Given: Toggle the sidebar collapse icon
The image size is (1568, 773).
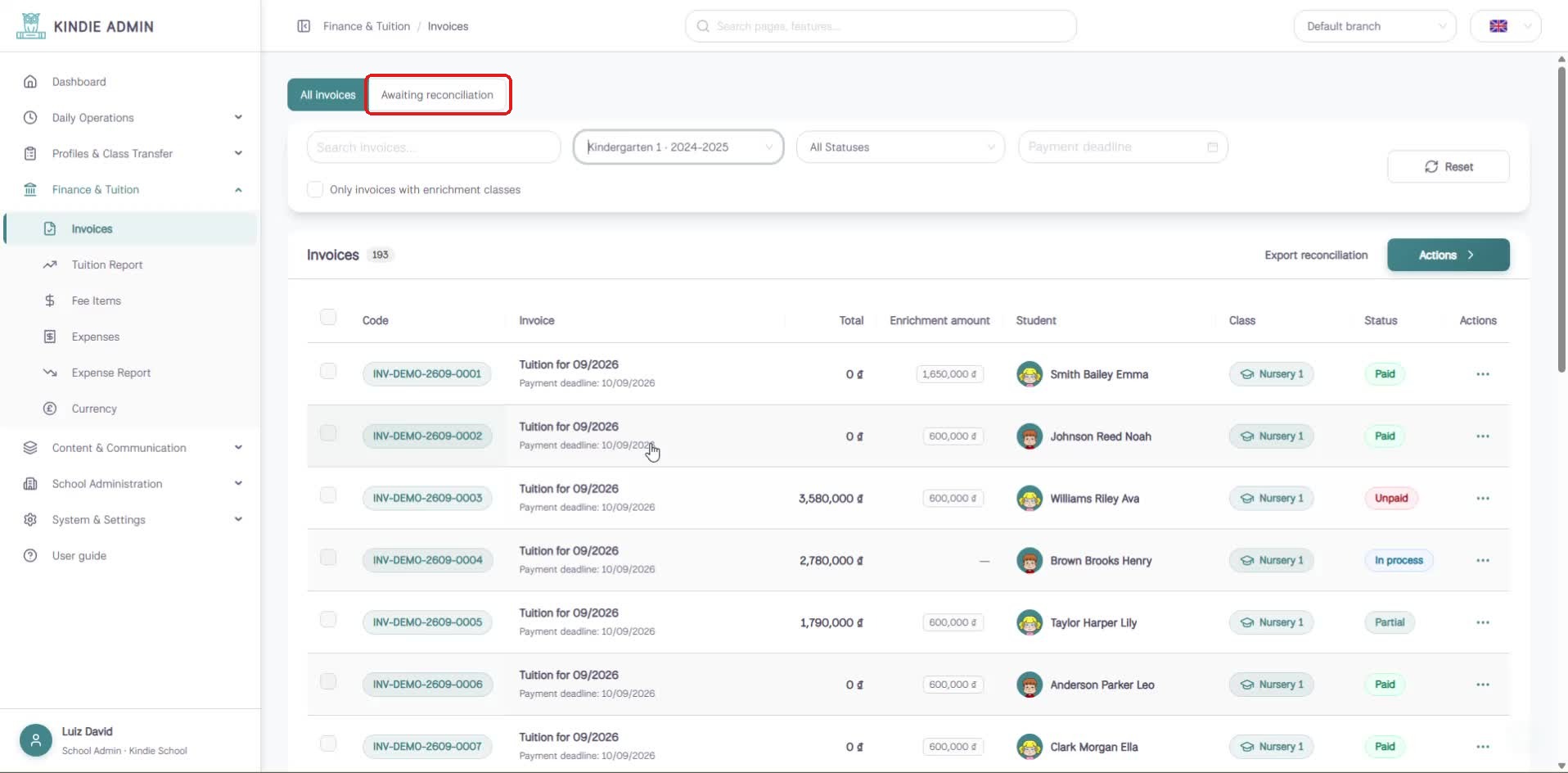Looking at the screenshot, I should tap(304, 26).
